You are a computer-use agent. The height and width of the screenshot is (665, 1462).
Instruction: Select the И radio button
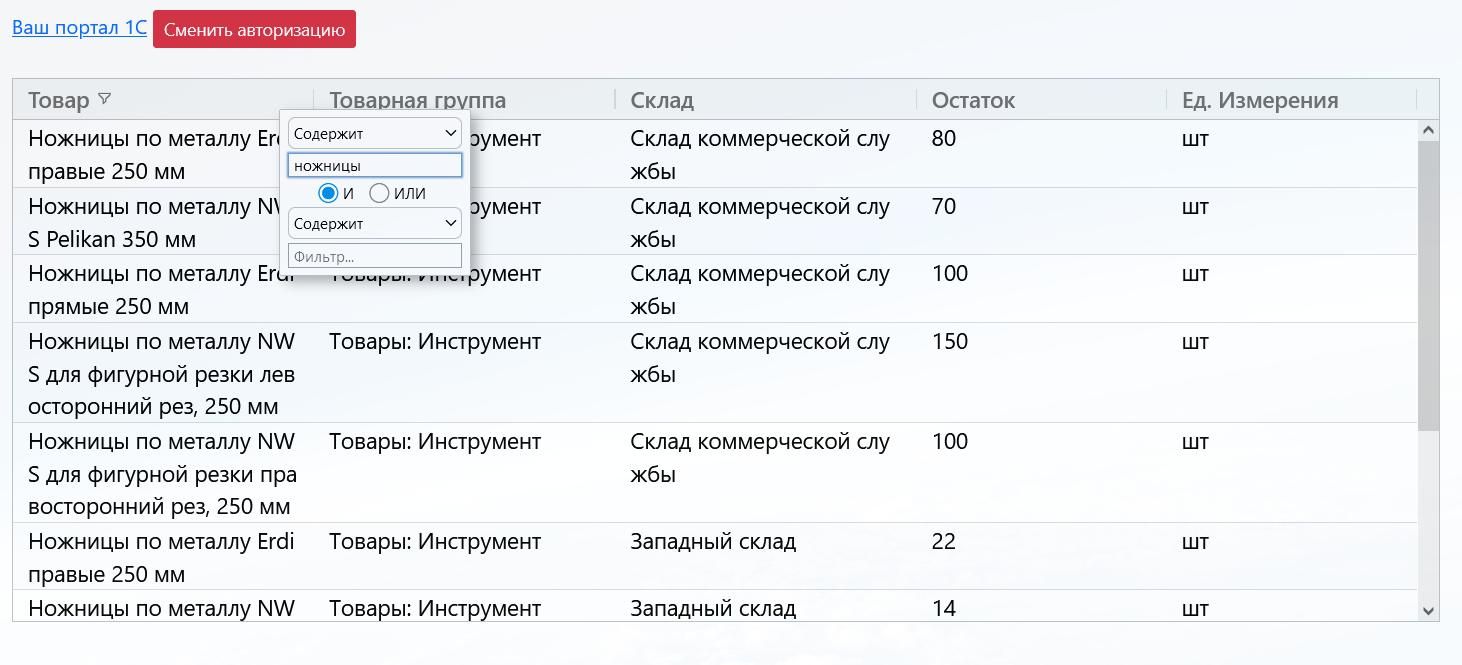(328, 193)
